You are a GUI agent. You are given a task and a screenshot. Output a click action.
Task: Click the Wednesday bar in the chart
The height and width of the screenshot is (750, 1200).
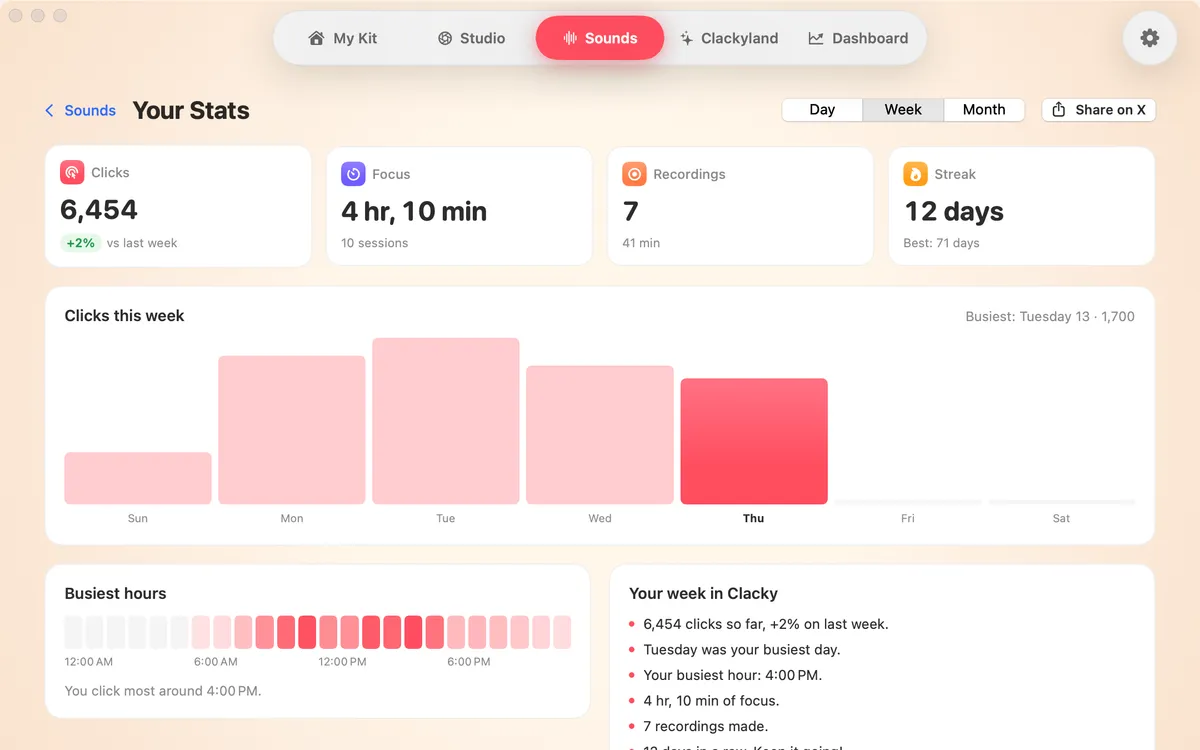click(x=600, y=435)
